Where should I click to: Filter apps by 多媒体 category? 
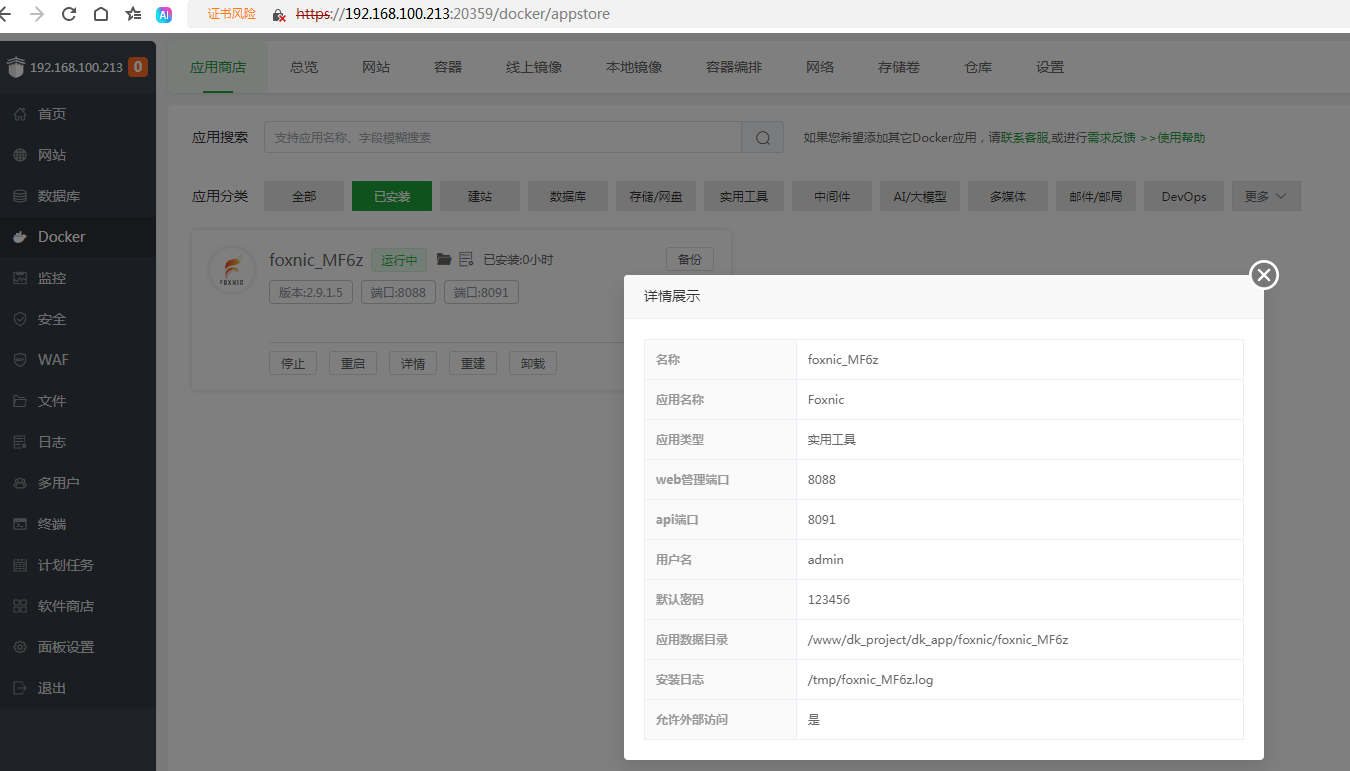click(1008, 196)
